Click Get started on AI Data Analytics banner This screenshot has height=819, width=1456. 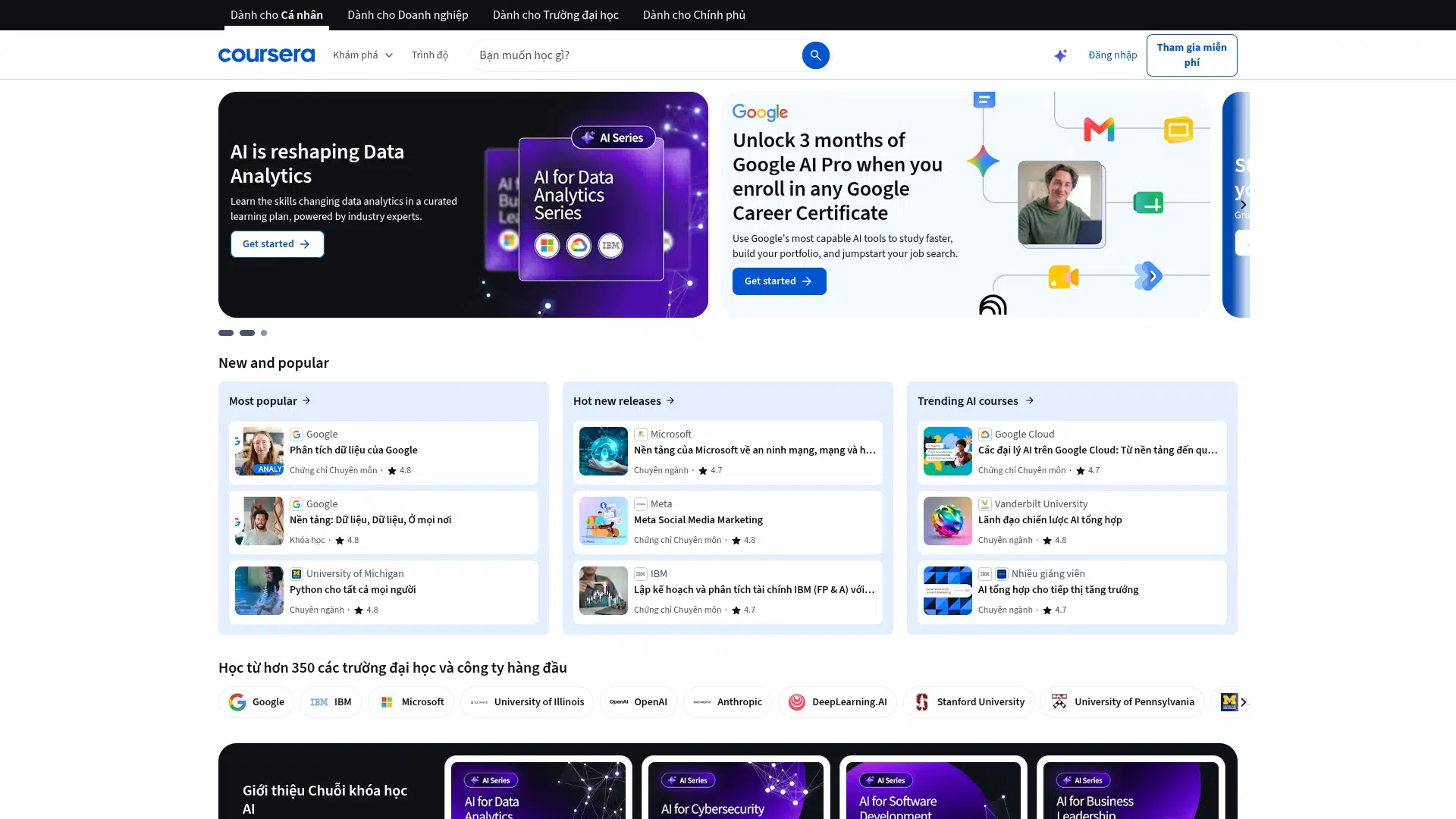coord(277,244)
